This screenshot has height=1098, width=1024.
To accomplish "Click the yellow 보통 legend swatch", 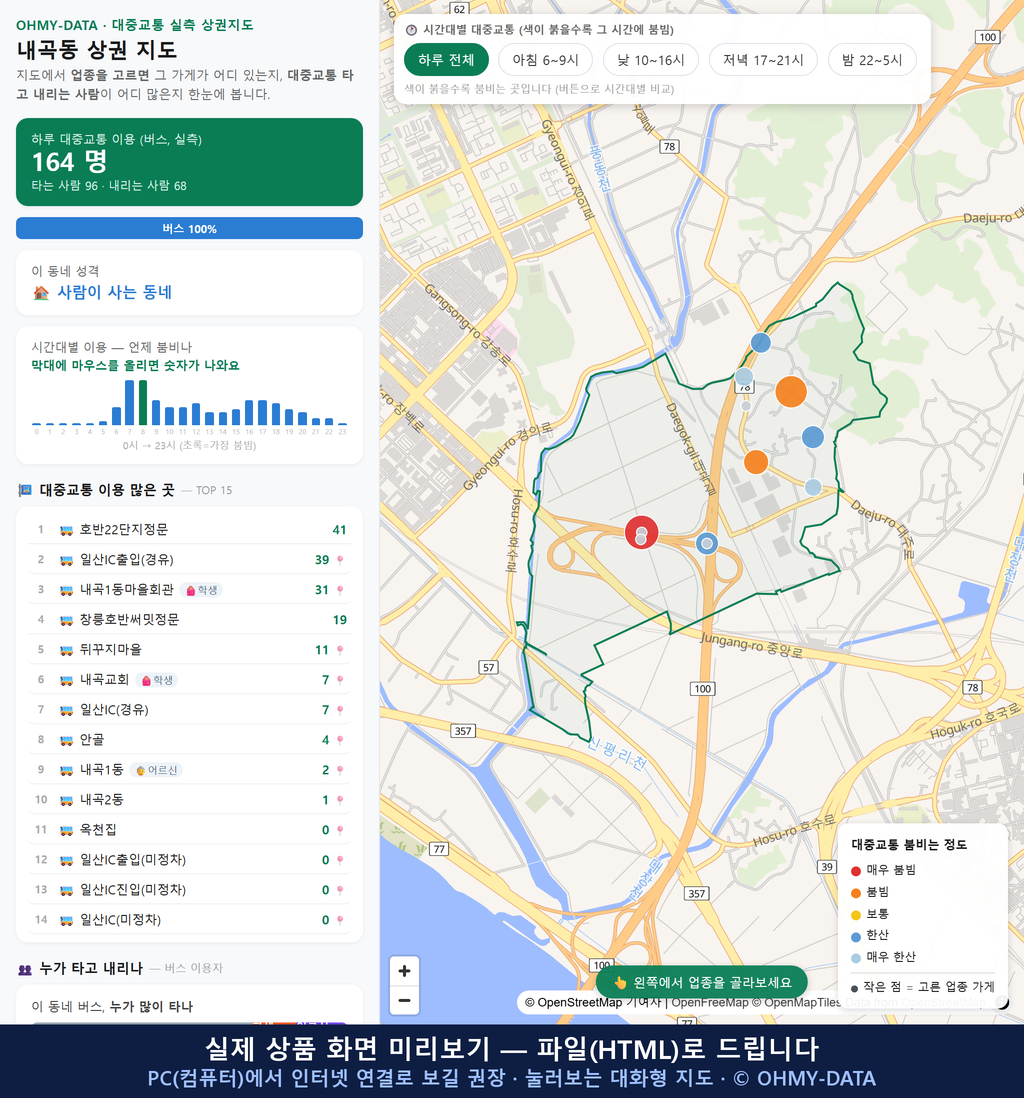I will [x=855, y=915].
